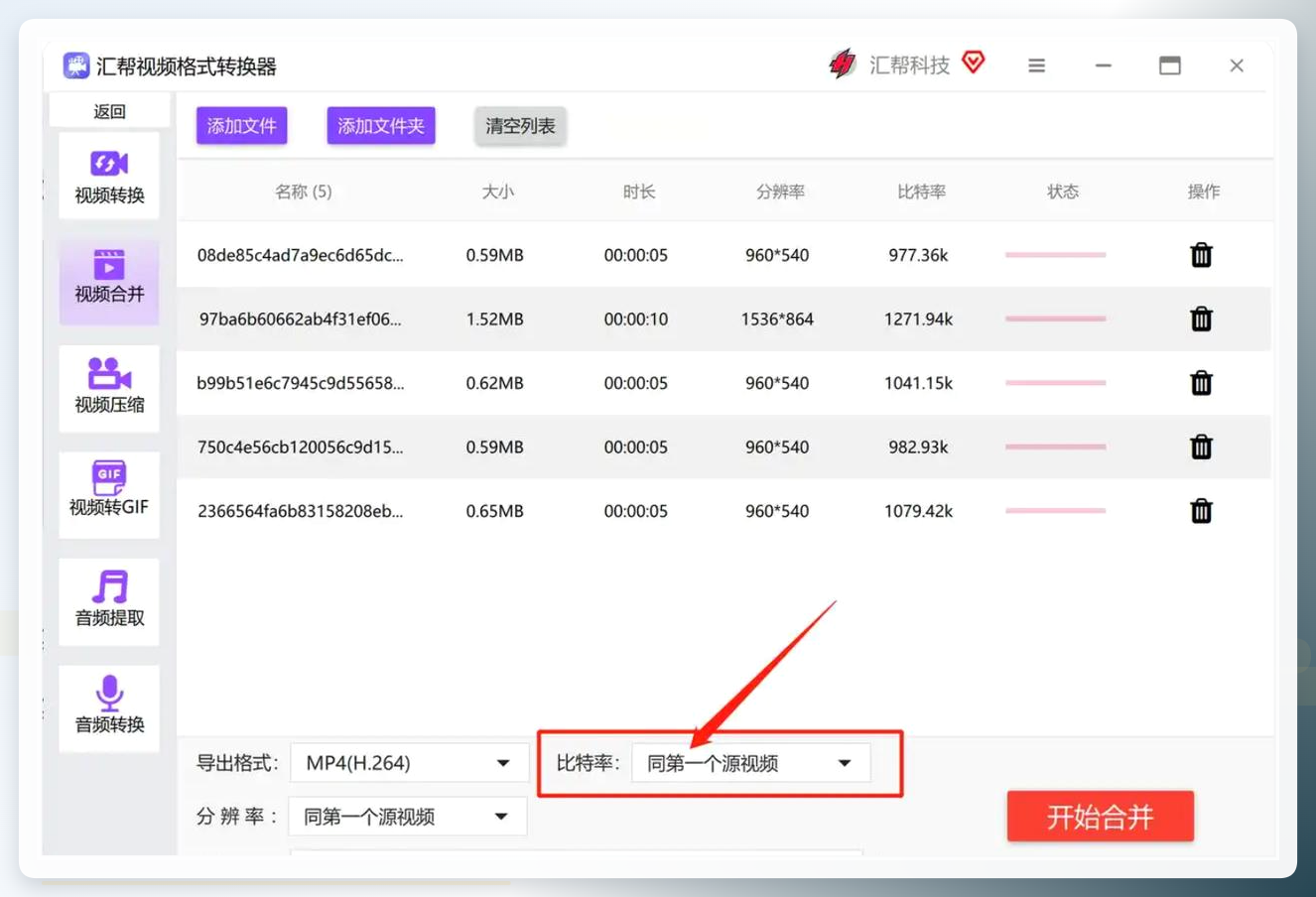Screen dimensions: 1316x897
Task: Open the hamburger menu in title bar
Action: (x=1036, y=65)
